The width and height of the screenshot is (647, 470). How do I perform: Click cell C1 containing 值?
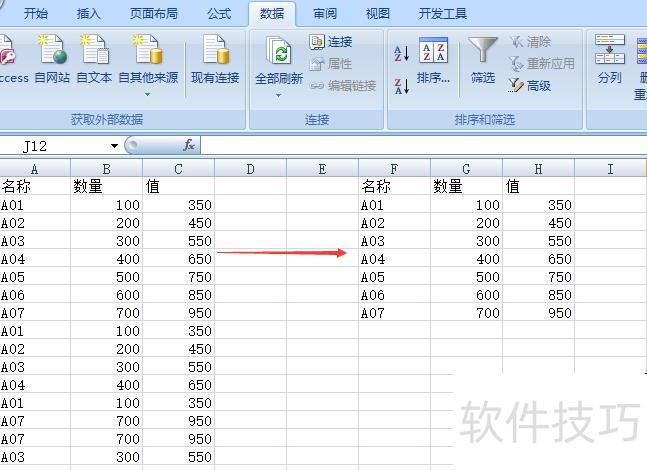[x=178, y=187]
